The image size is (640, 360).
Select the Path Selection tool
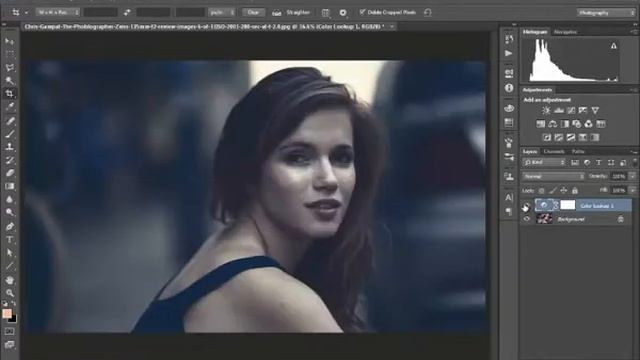coord(9,253)
